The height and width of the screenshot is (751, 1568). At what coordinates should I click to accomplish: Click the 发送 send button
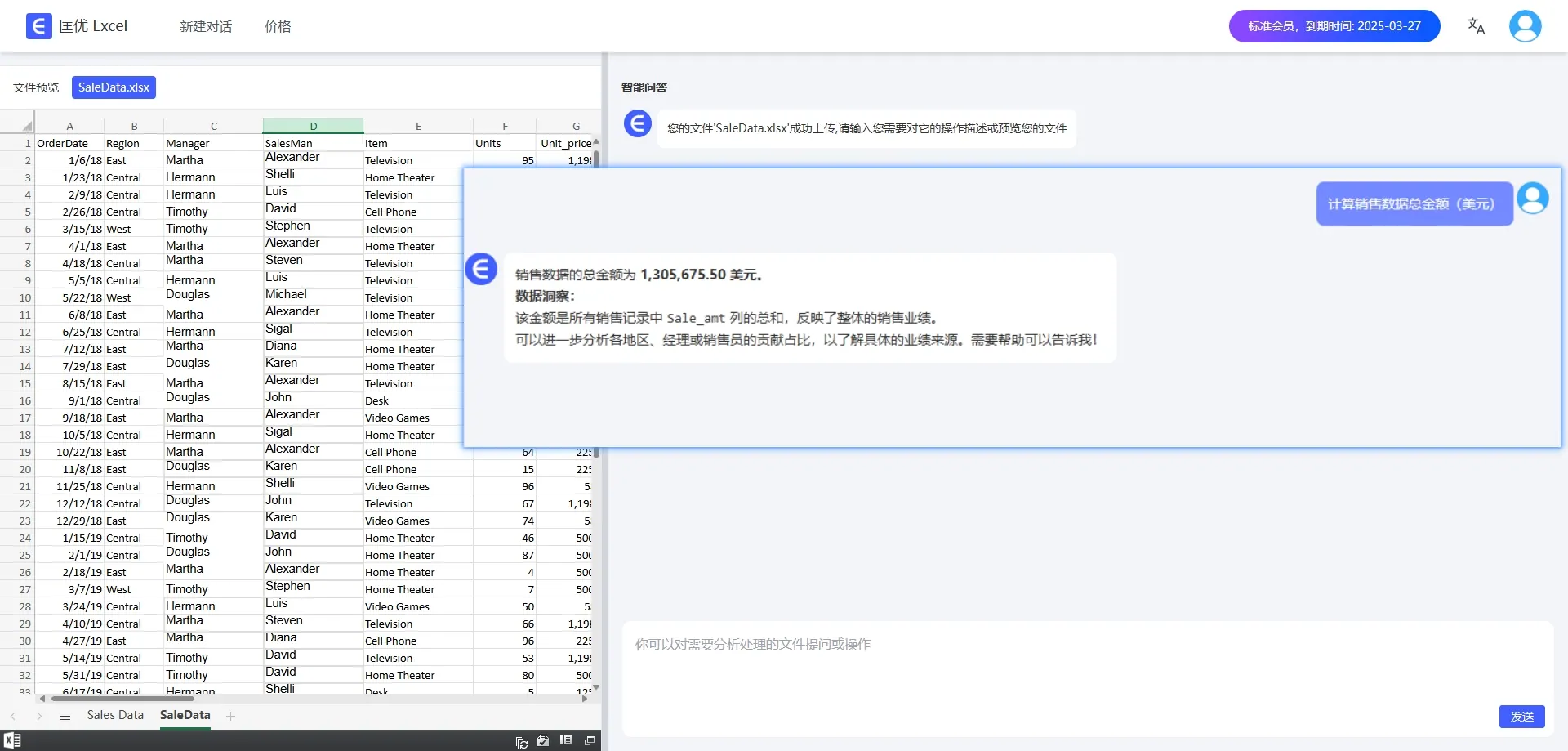1522,716
